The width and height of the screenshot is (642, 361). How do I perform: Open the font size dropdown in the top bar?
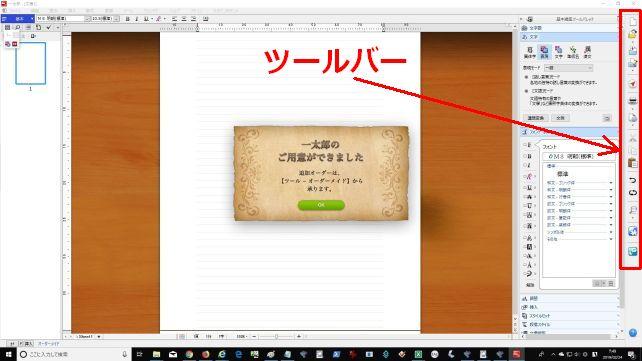(x=116, y=19)
